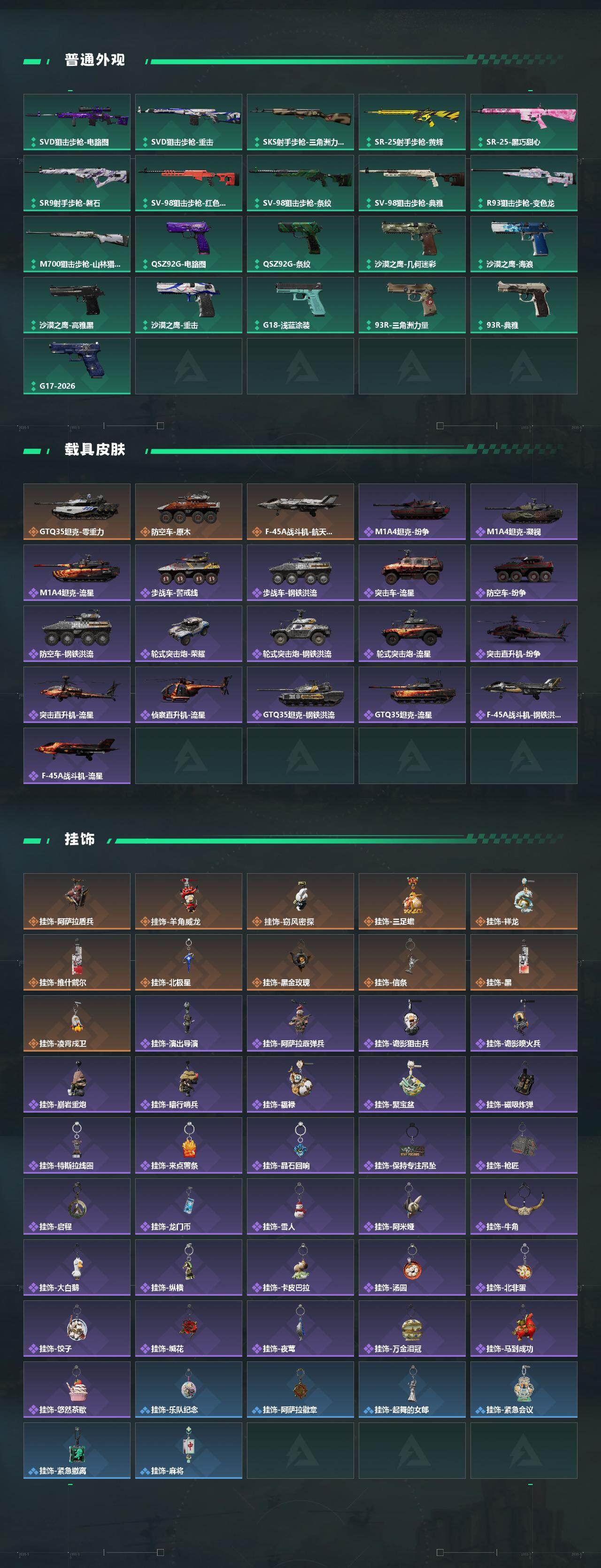
Task: Open the G17-2026 pistol skin card
Action: point(77,366)
